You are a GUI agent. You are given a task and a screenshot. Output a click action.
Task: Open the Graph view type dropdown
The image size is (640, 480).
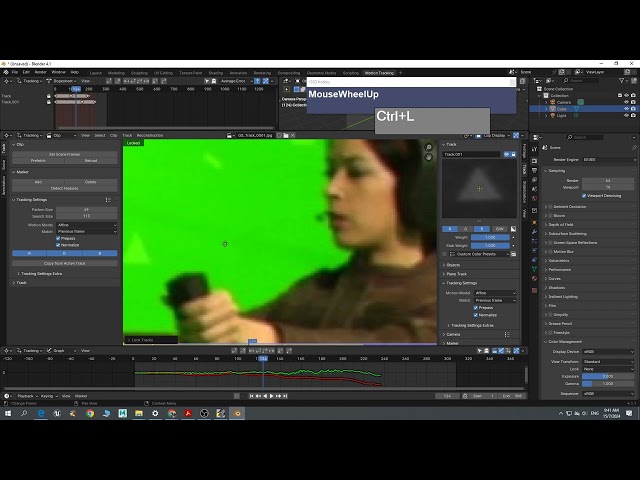point(61,351)
